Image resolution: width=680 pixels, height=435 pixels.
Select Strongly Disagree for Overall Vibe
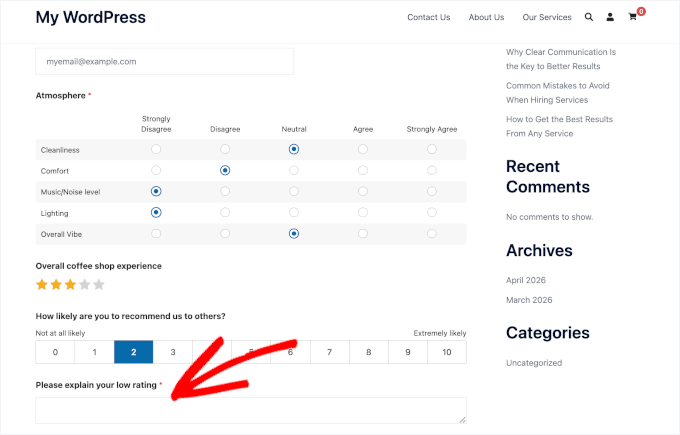coord(156,234)
